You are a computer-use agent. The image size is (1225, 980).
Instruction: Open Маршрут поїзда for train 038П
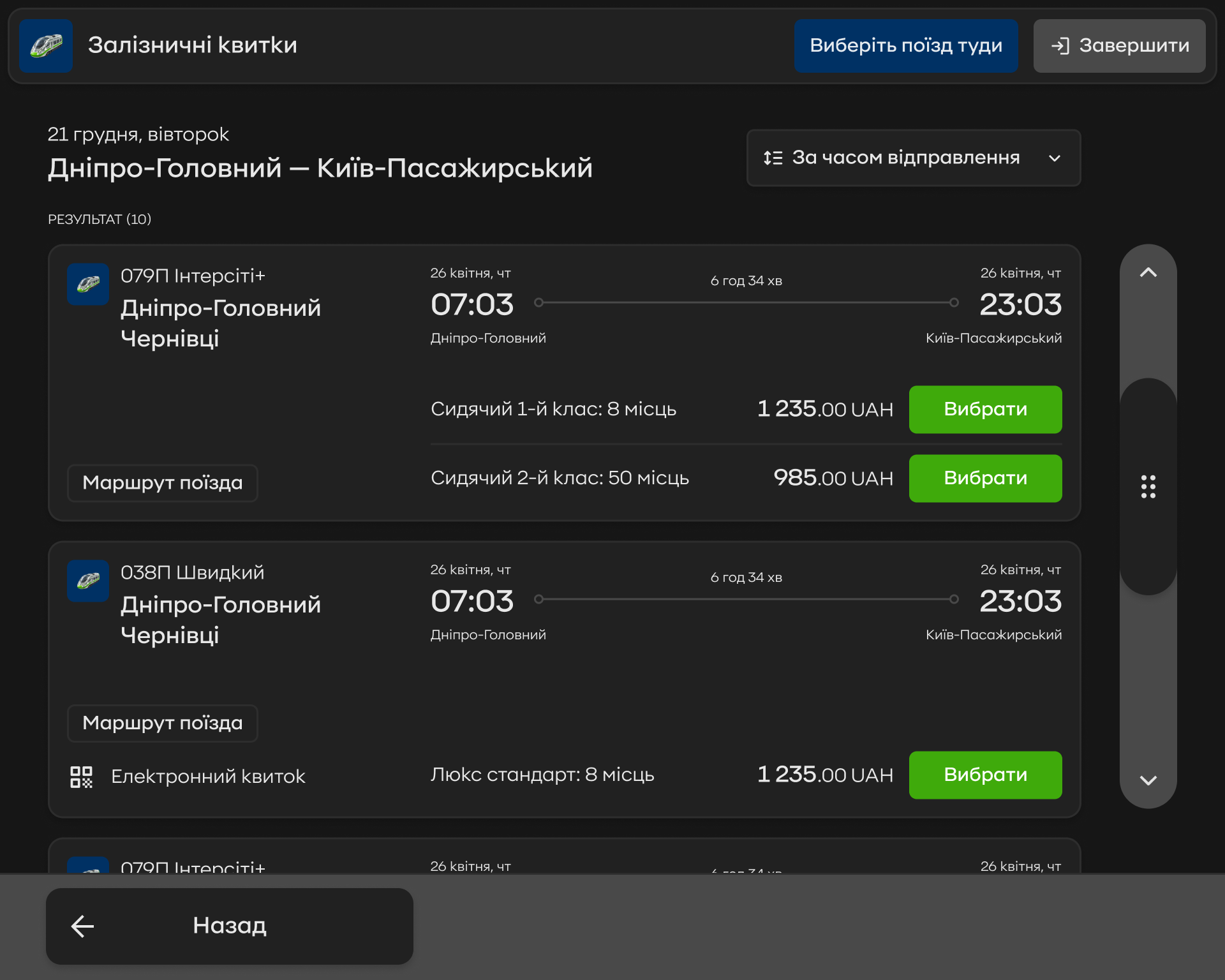163,723
